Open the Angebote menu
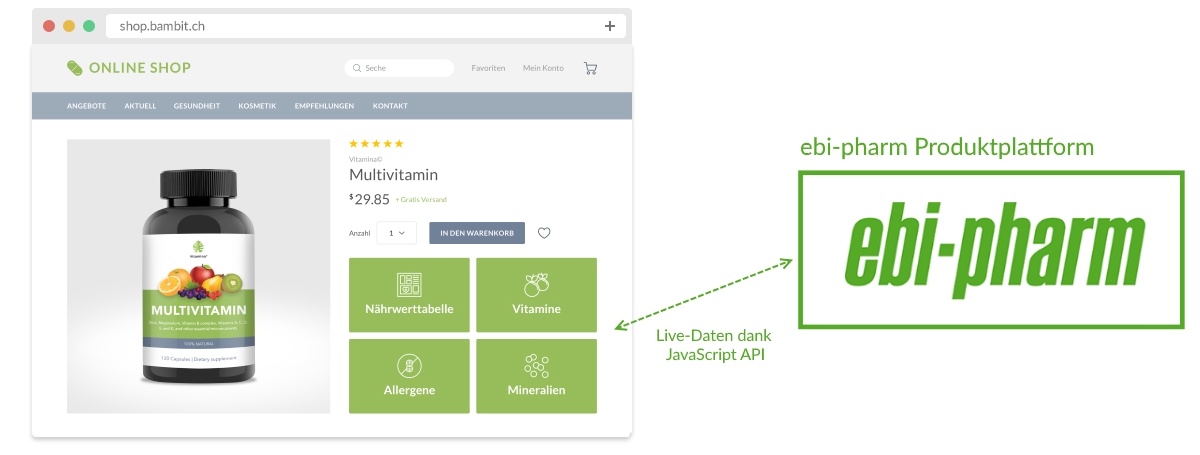The width and height of the screenshot is (1200, 455). click(87, 106)
